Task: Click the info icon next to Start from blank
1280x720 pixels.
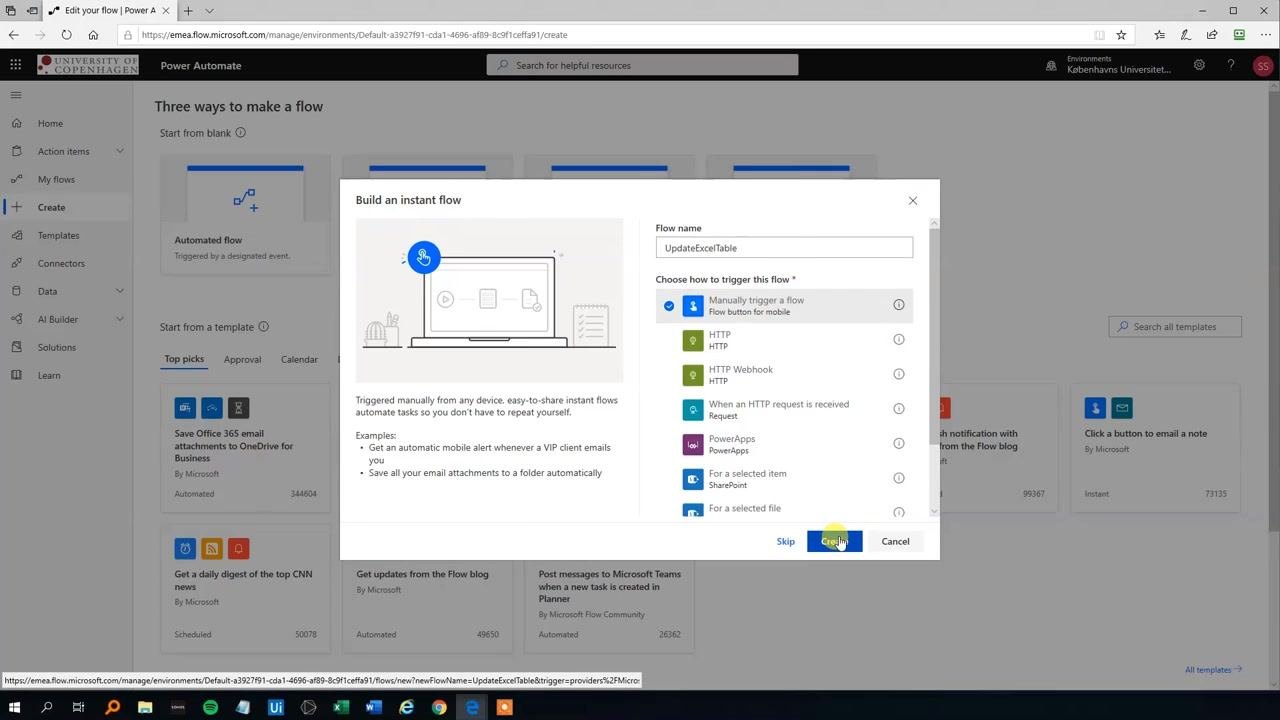Action: pos(240,133)
